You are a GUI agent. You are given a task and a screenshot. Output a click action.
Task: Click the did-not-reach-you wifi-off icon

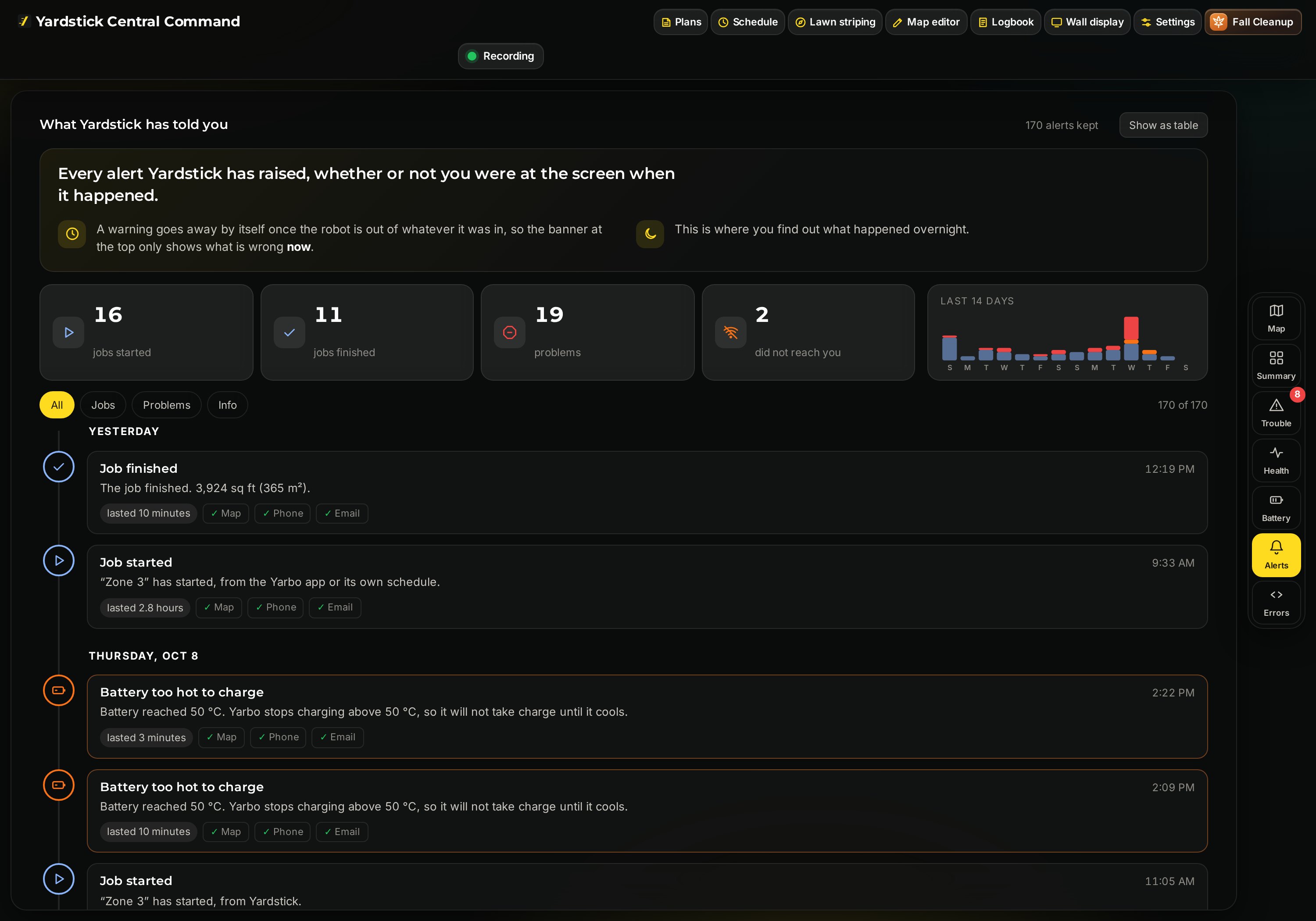pyautogui.click(x=730, y=332)
